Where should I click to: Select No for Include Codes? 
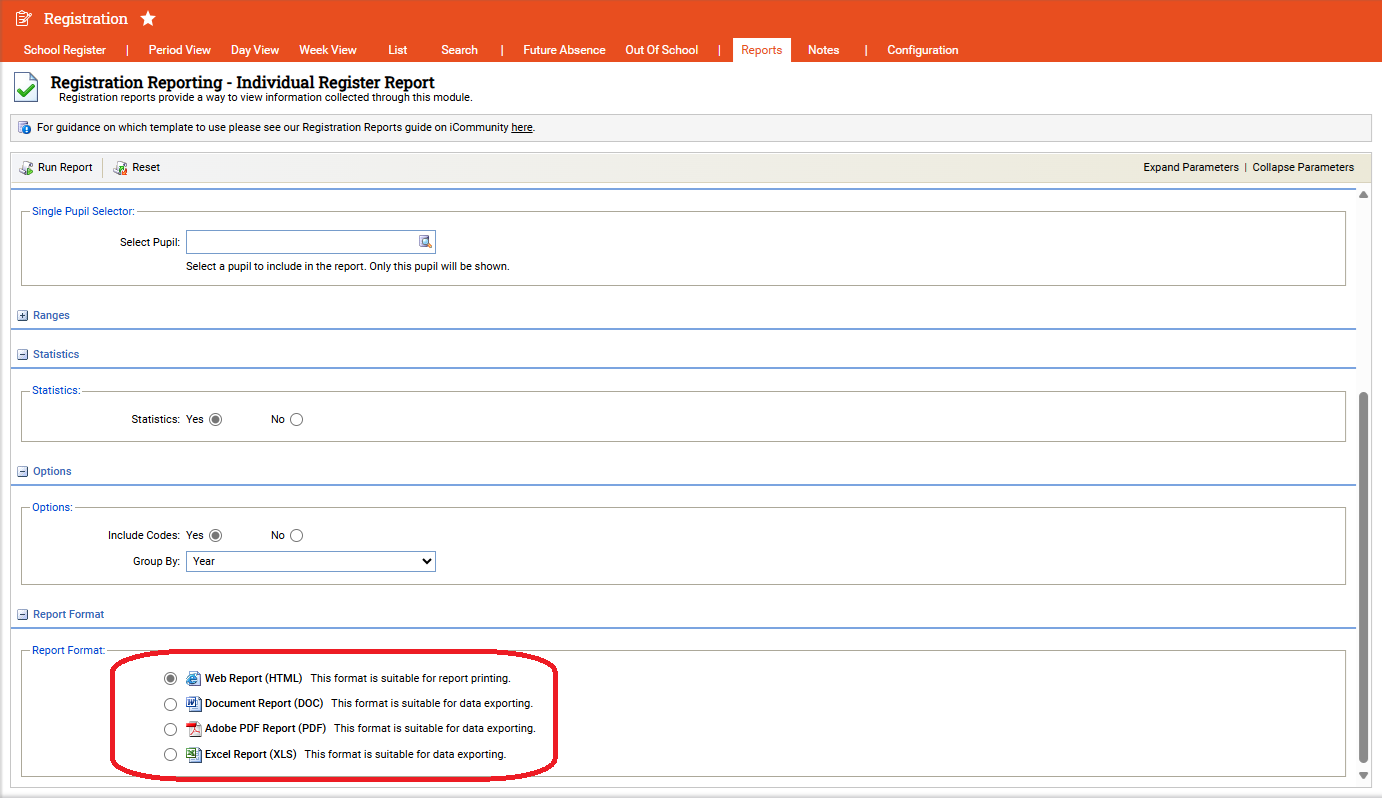click(296, 536)
